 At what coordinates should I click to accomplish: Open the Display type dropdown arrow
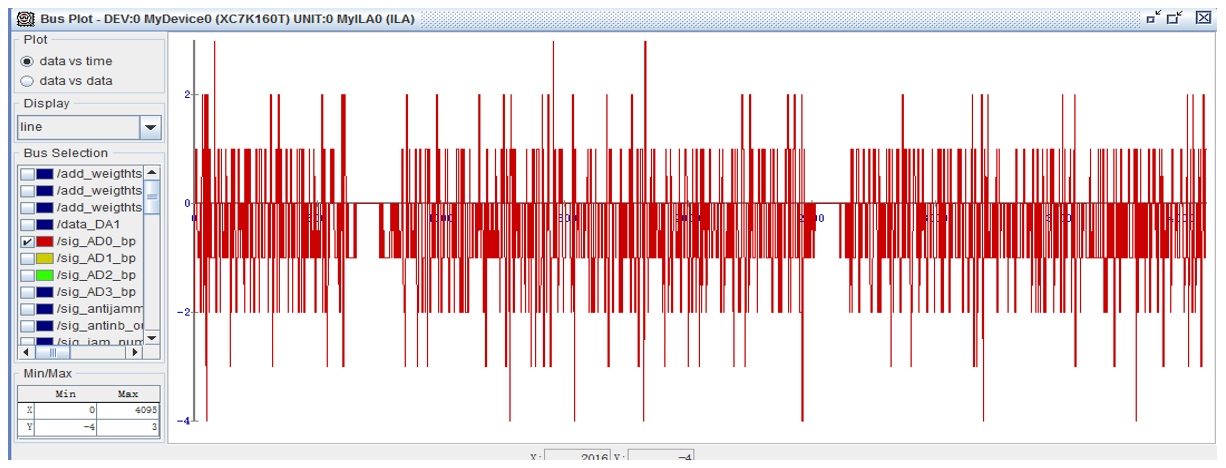click(x=150, y=127)
